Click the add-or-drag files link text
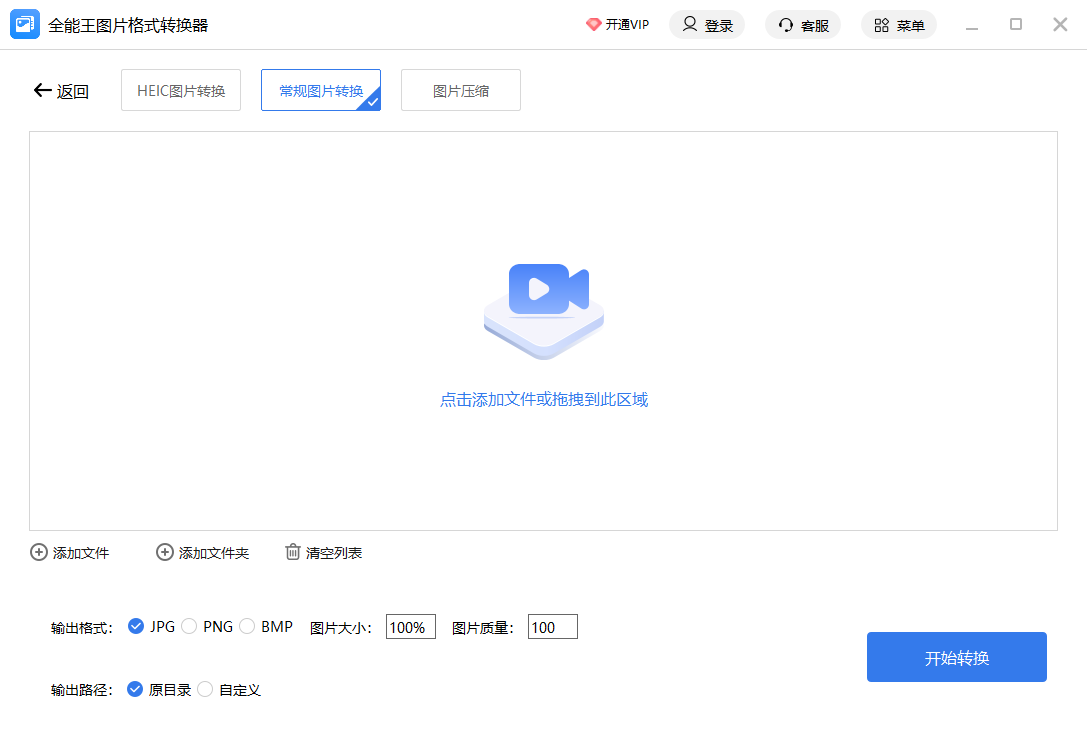This screenshot has height=742, width=1087. 544,400
